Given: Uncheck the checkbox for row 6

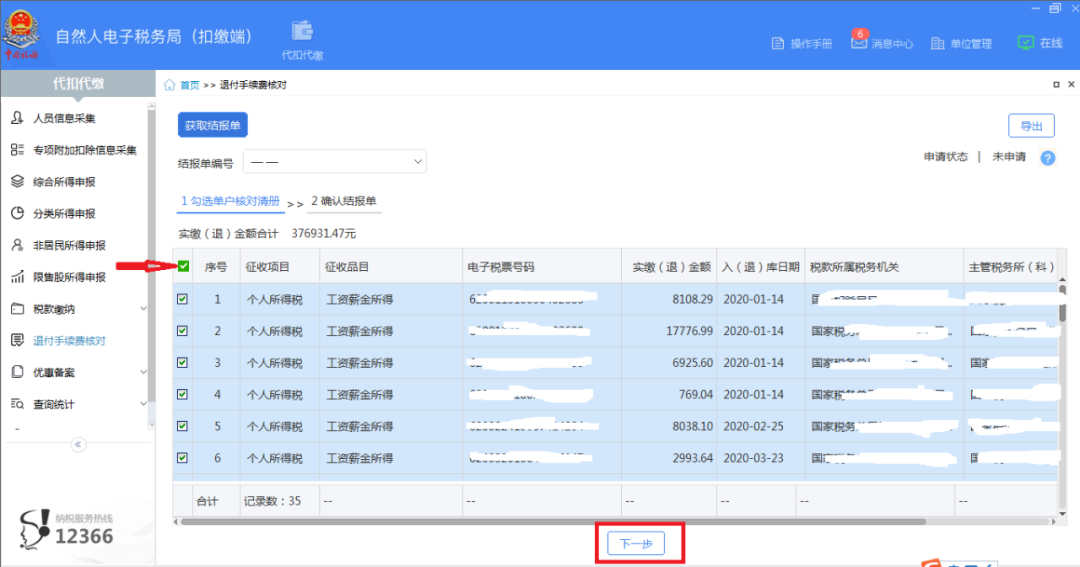Looking at the screenshot, I should (x=183, y=457).
